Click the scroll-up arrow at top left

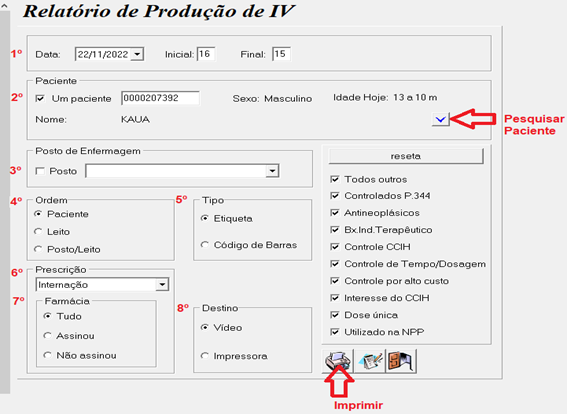[4, 6]
